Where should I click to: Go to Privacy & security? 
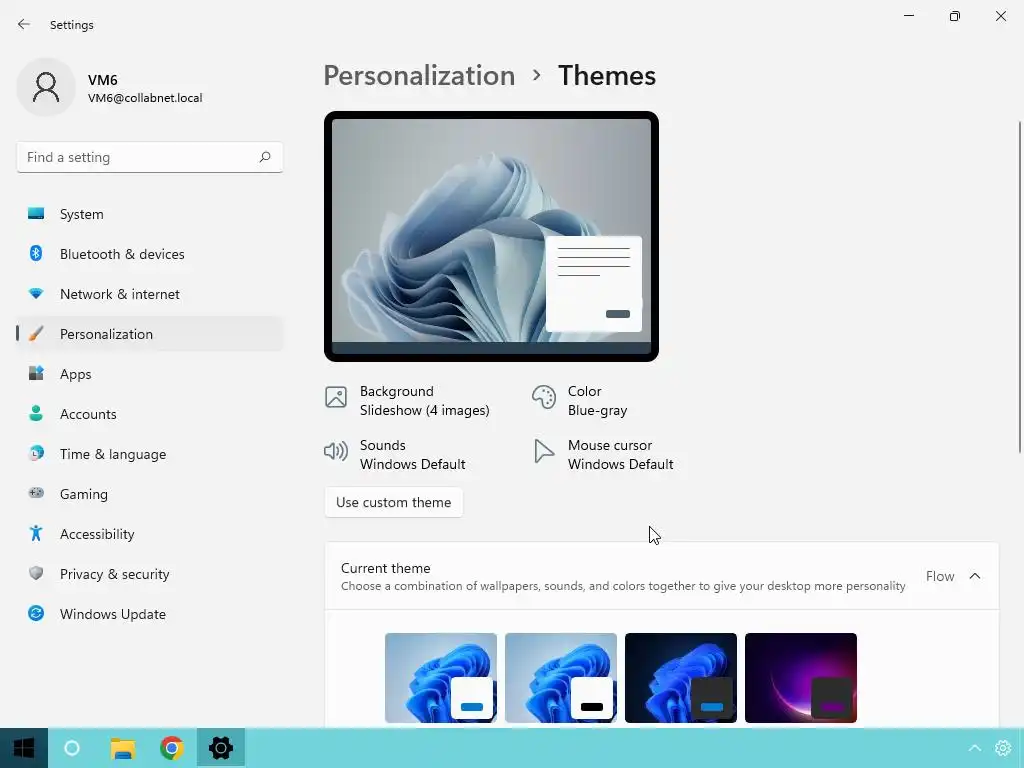(150, 574)
